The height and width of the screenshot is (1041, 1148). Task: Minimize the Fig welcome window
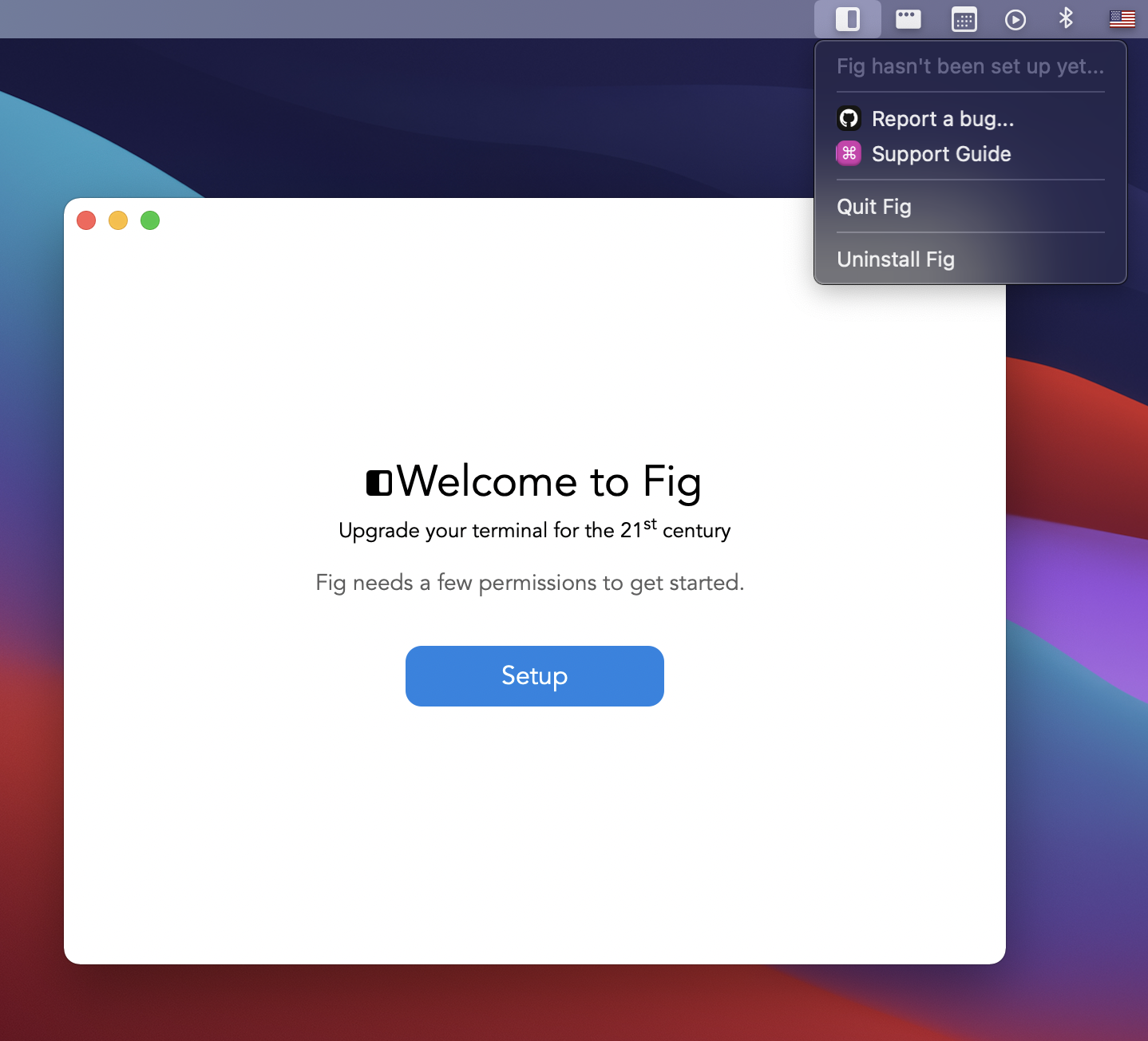tap(118, 220)
